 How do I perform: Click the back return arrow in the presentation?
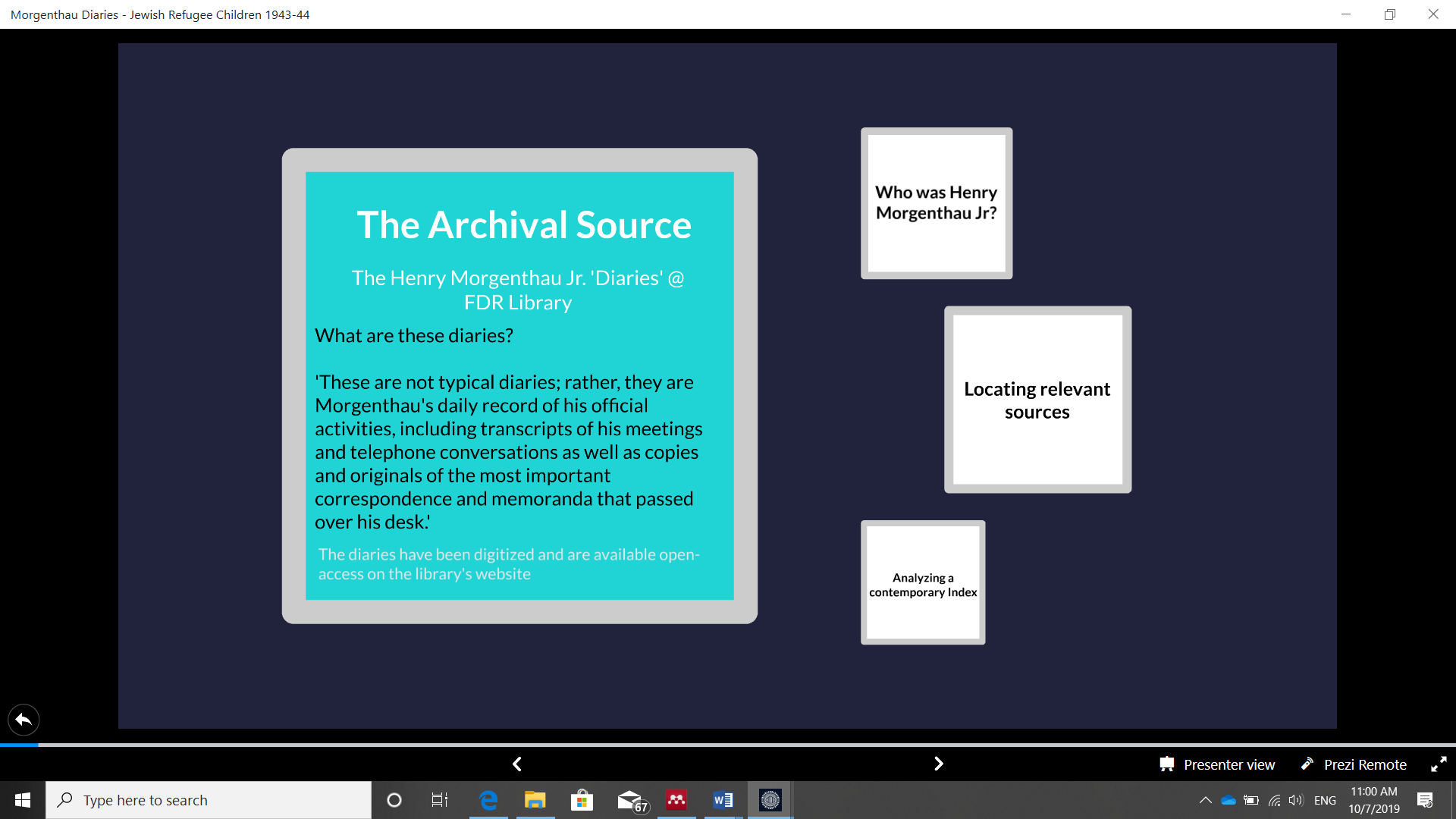[x=24, y=720]
